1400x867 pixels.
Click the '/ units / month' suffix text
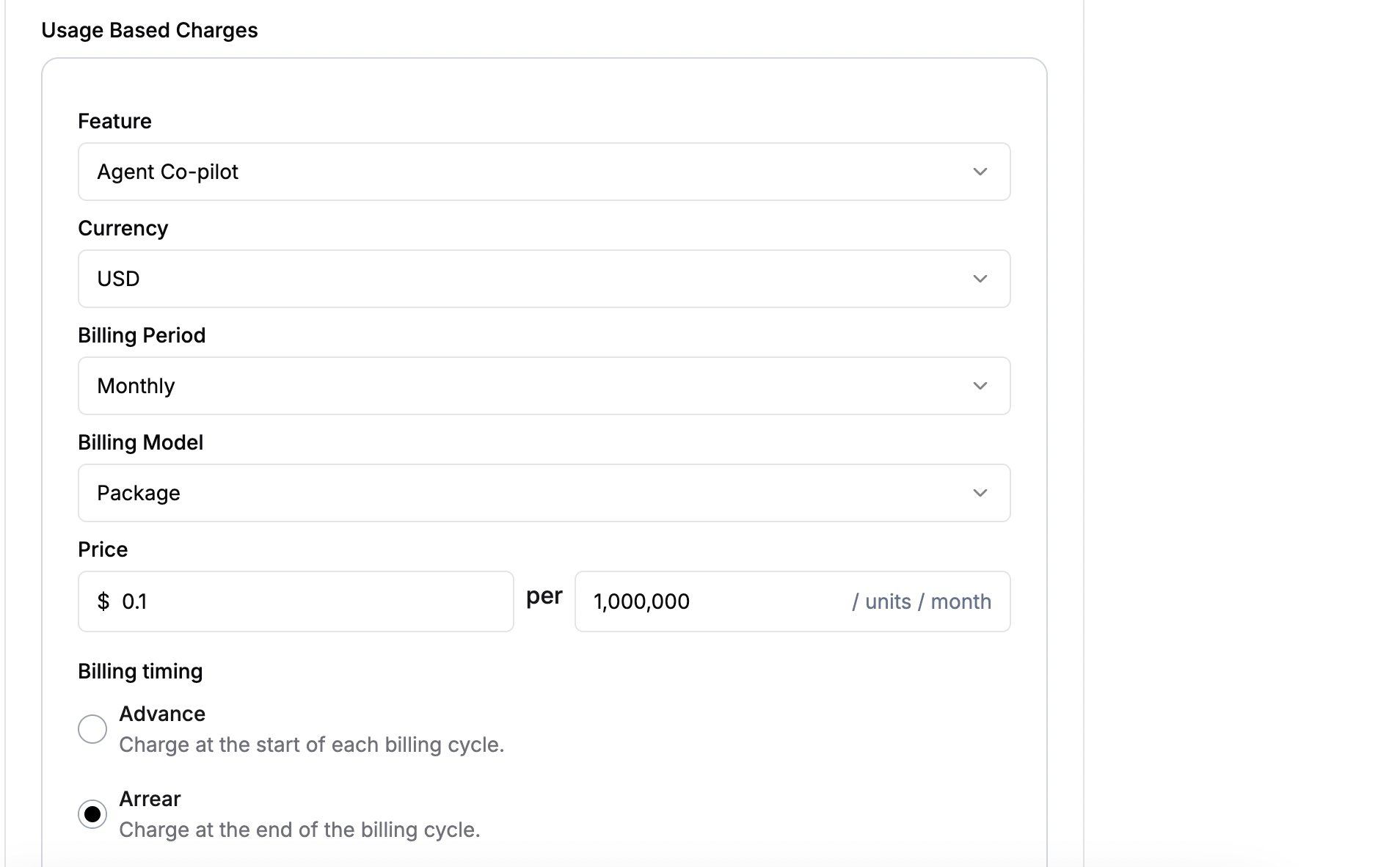point(922,601)
